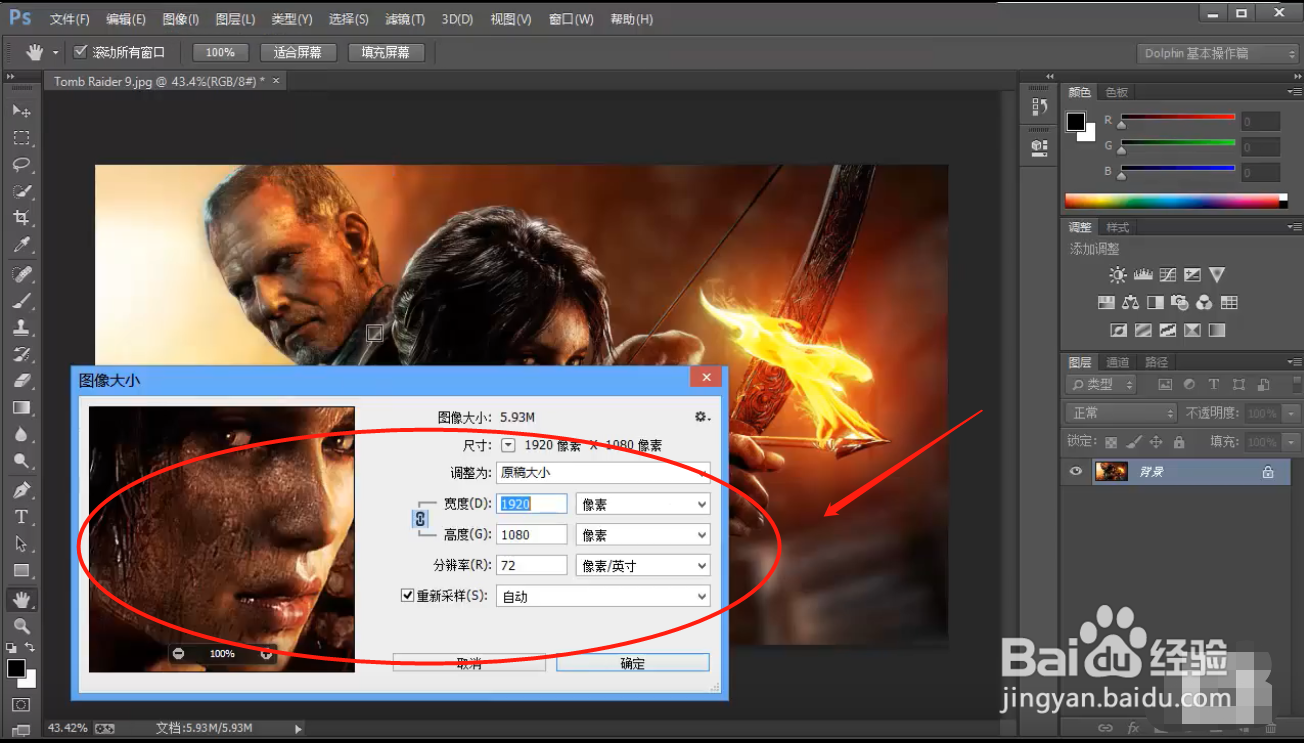Toggle Quick Mask mode icon
Viewport: 1304px width, 743px height.
[x=21, y=705]
